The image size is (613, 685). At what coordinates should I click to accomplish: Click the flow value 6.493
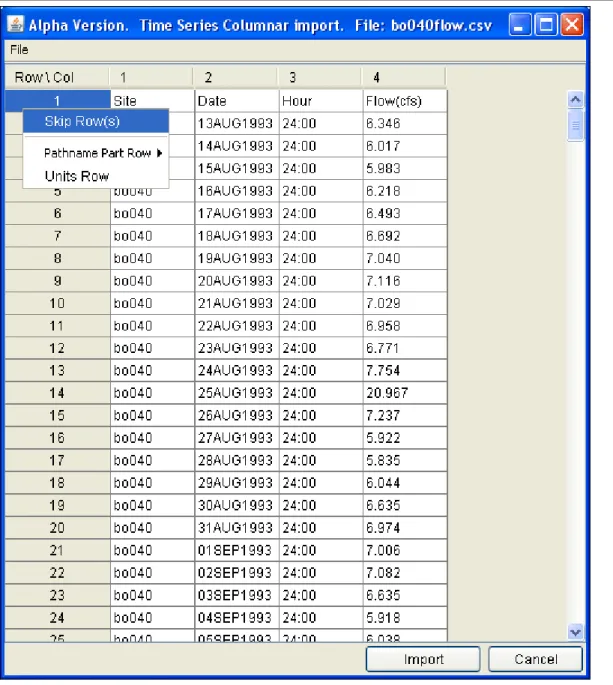405,213
